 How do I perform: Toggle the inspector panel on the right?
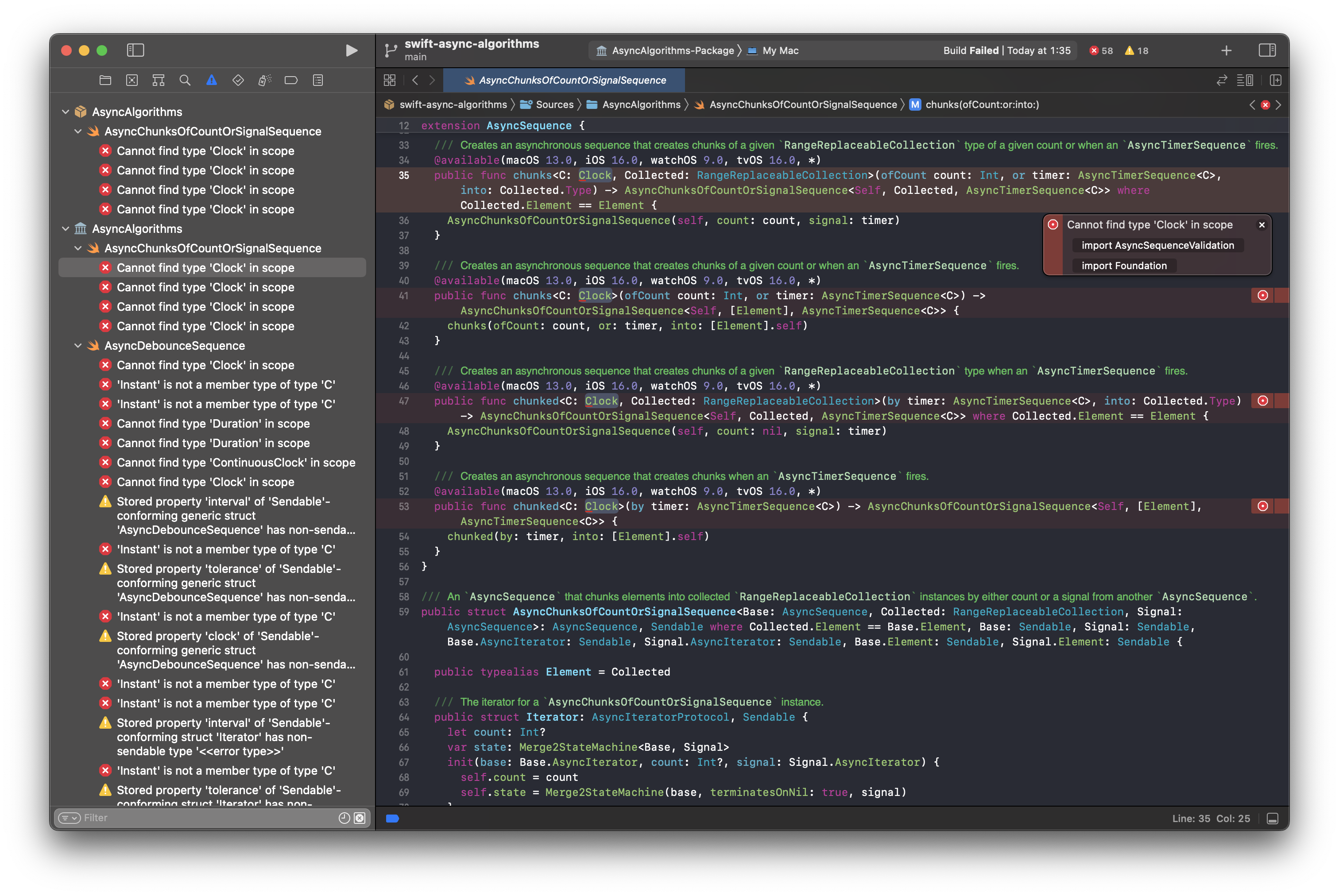(x=1267, y=50)
